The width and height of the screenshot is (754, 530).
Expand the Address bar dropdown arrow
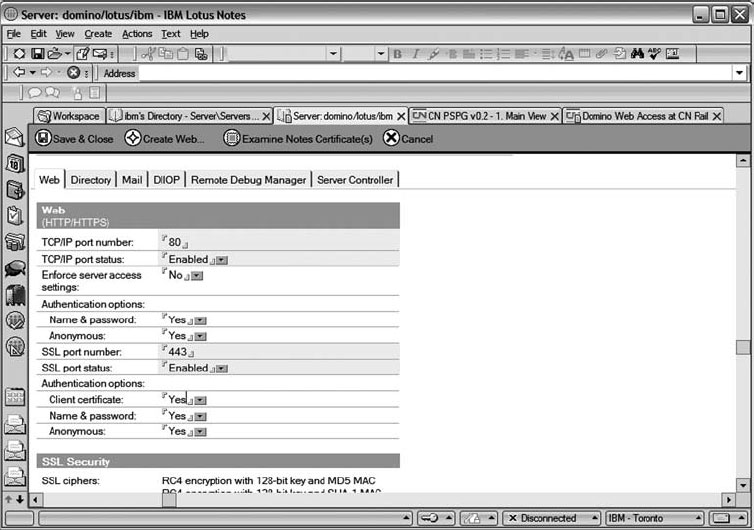[x=739, y=73]
